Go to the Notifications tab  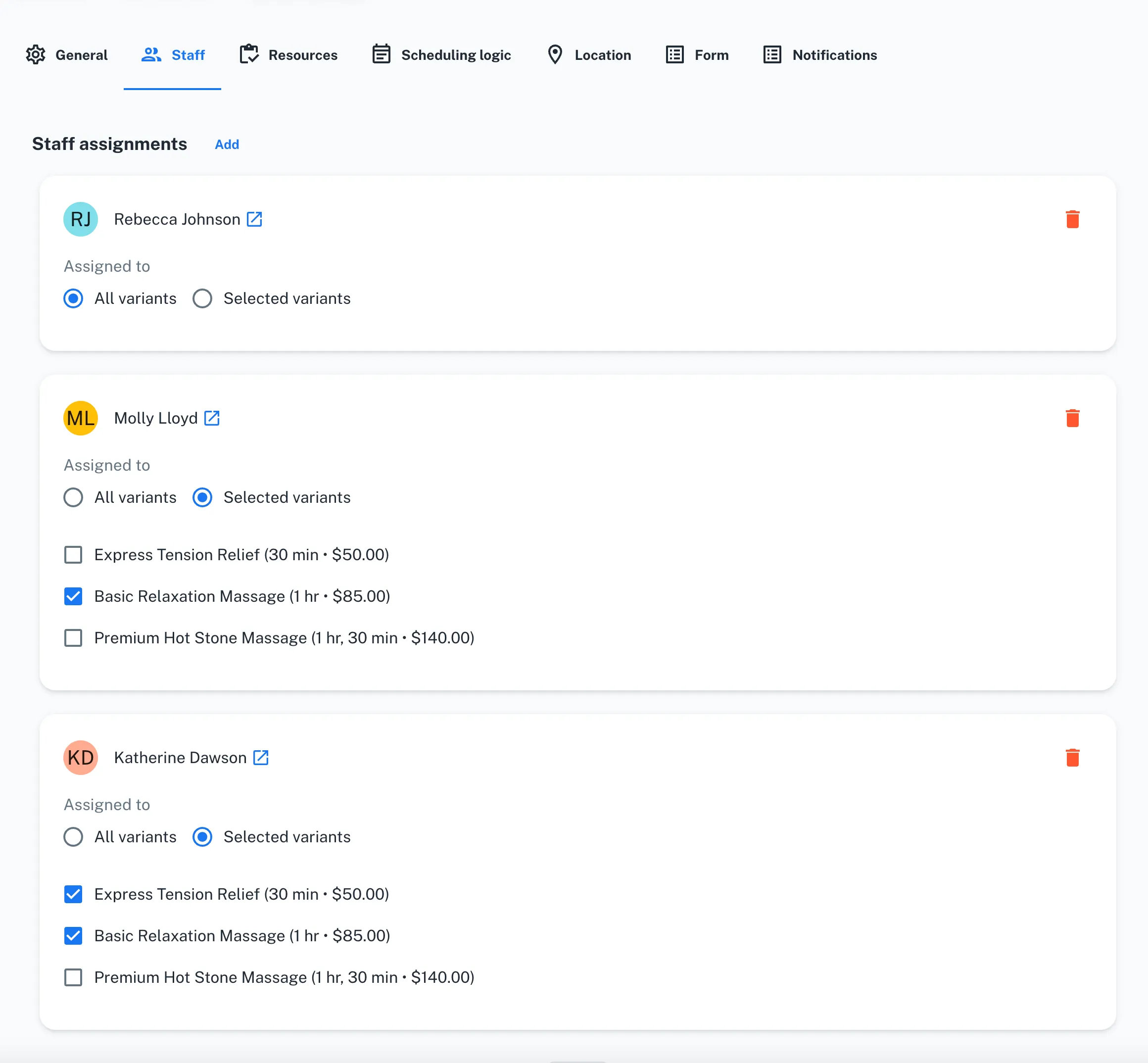pos(820,55)
